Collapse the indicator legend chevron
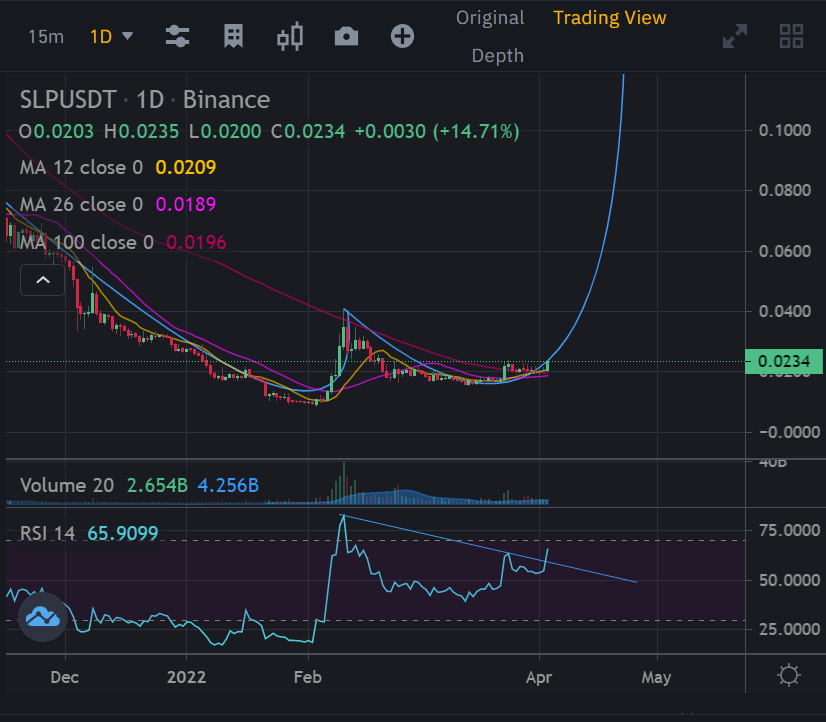The image size is (826, 722). [43, 280]
